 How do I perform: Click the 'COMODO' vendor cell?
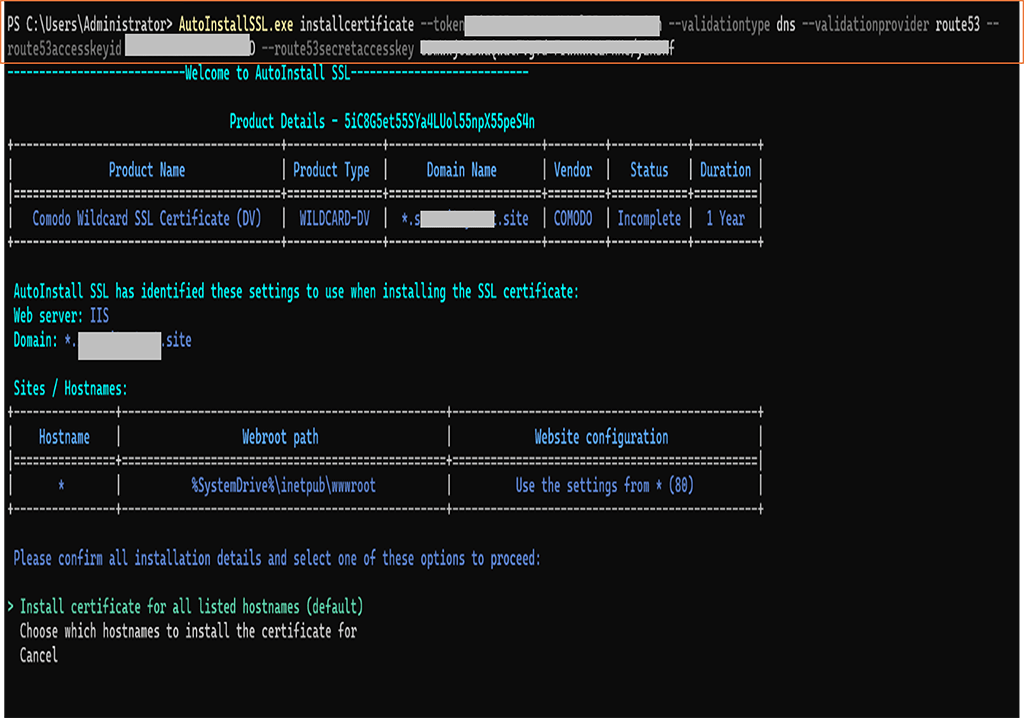(573, 218)
